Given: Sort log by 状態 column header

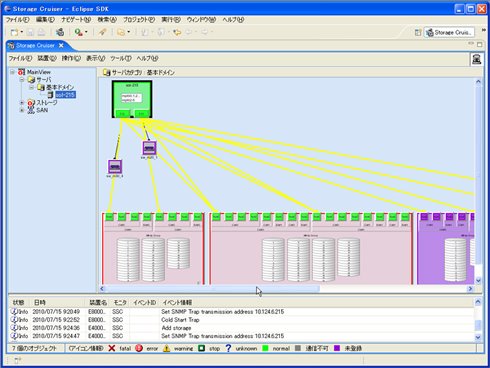Looking at the screenshot, I should click(x=19, y=303).
